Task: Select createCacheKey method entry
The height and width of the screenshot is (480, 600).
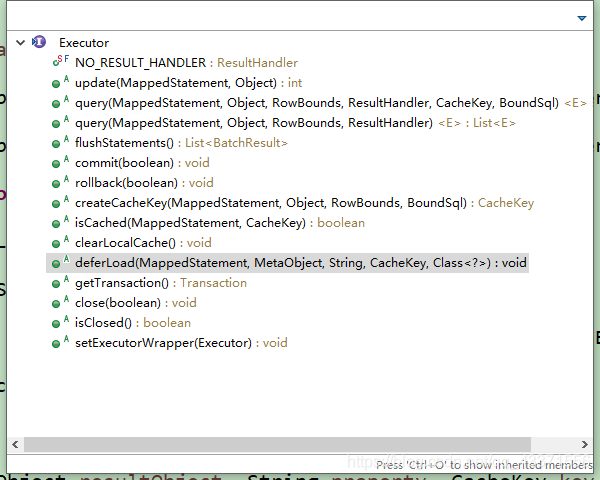Action: (x=304, y=202)
